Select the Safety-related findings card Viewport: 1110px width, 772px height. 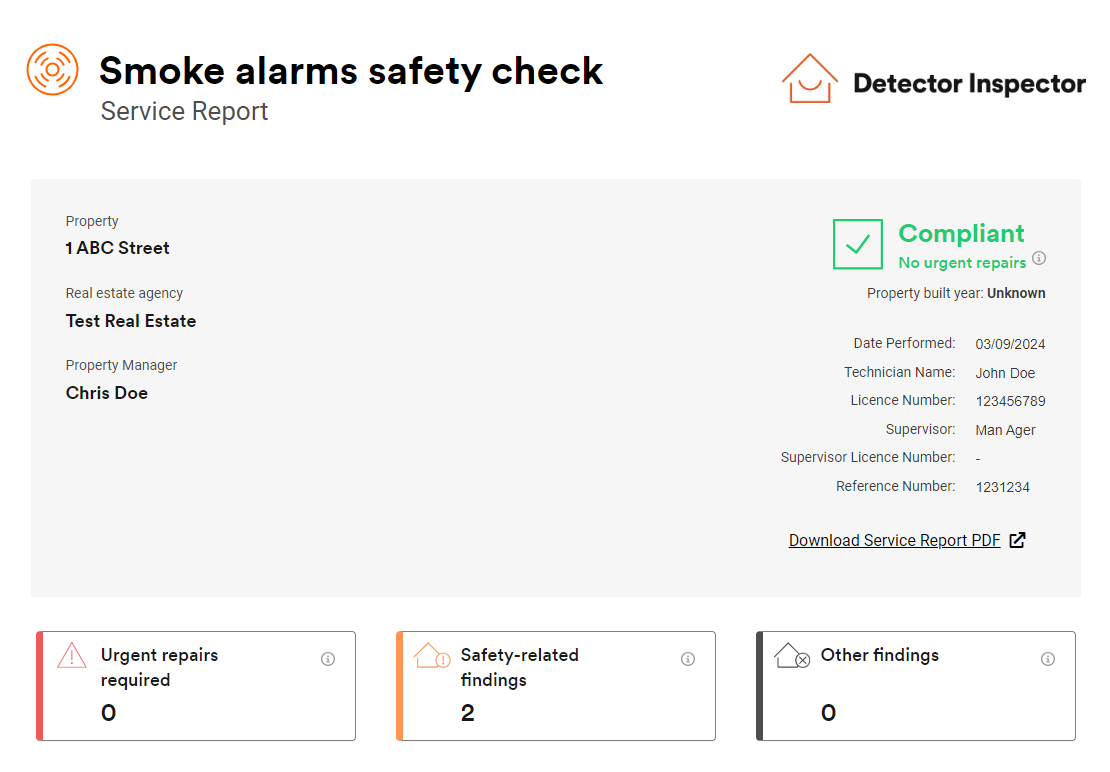pos(556,686)
